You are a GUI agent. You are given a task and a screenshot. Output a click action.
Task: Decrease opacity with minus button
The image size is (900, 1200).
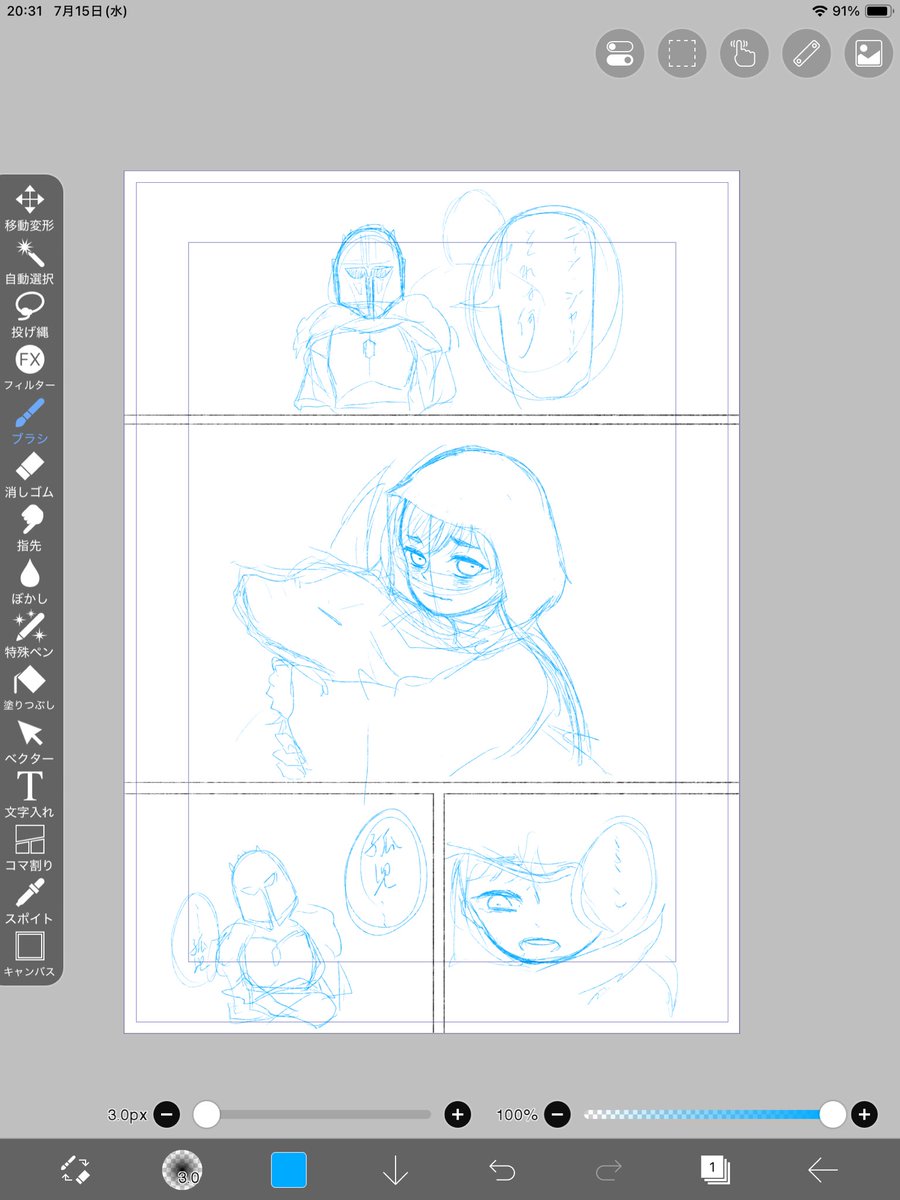(559, 1114)
